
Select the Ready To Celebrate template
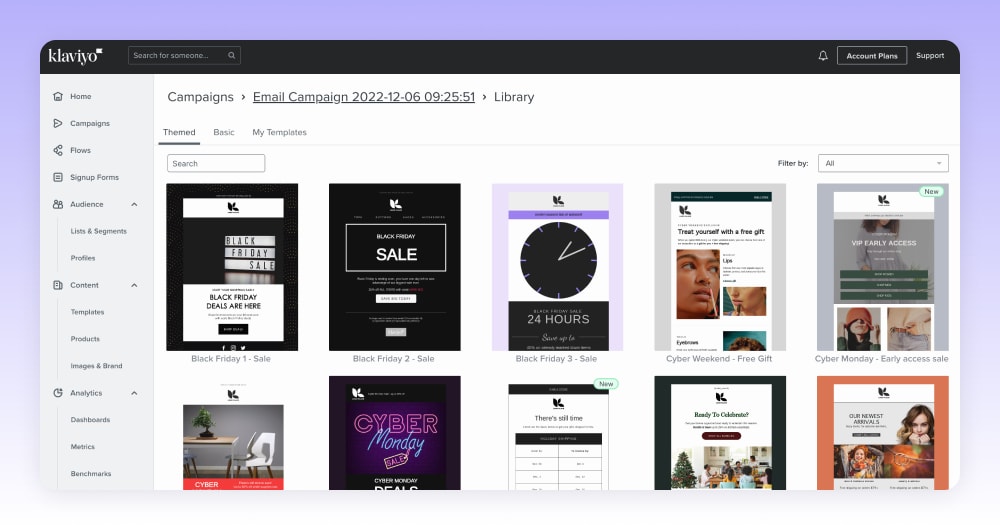720,433
